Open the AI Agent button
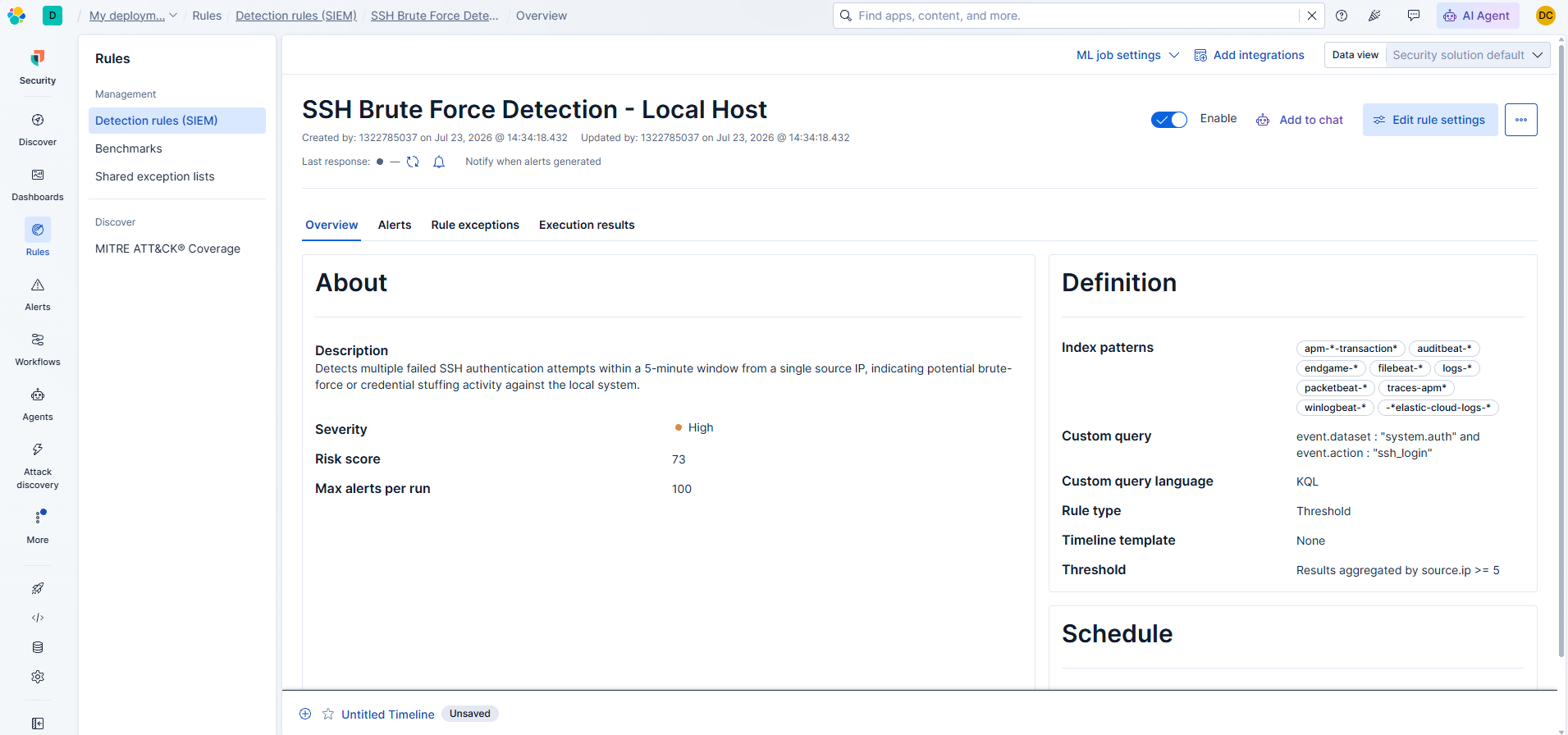 [1478, 16]
